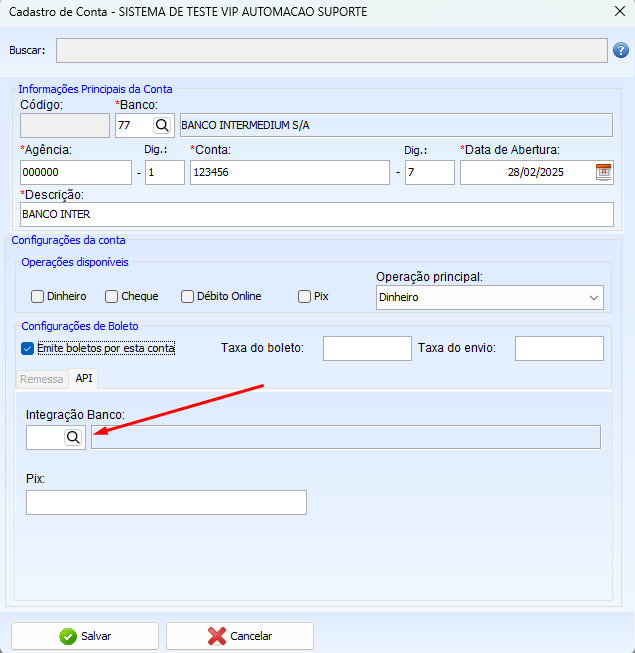Uncheck Emite boletos por esta conta
This screenshot has height=653, width=635.
pos(27,348)
